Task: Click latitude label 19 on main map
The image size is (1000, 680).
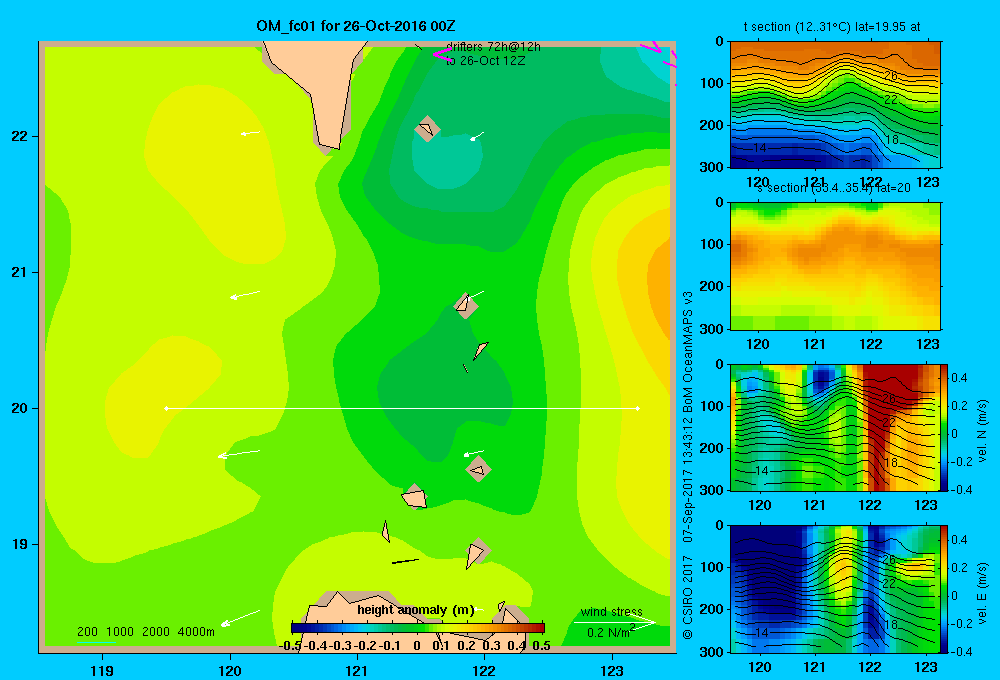Action: click(x=20, y=544)
